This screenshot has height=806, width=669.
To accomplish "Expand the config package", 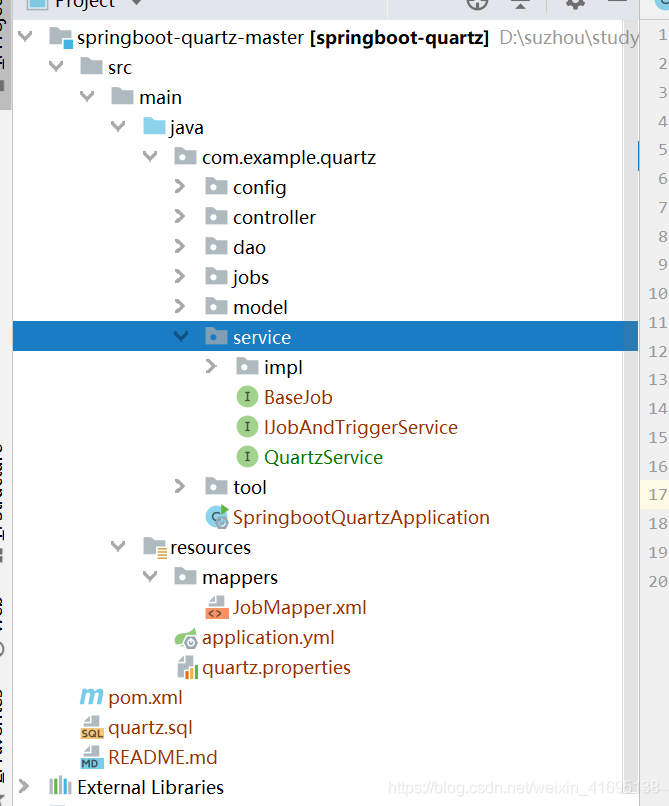I will pyautogui.click(x=180, y=186).
